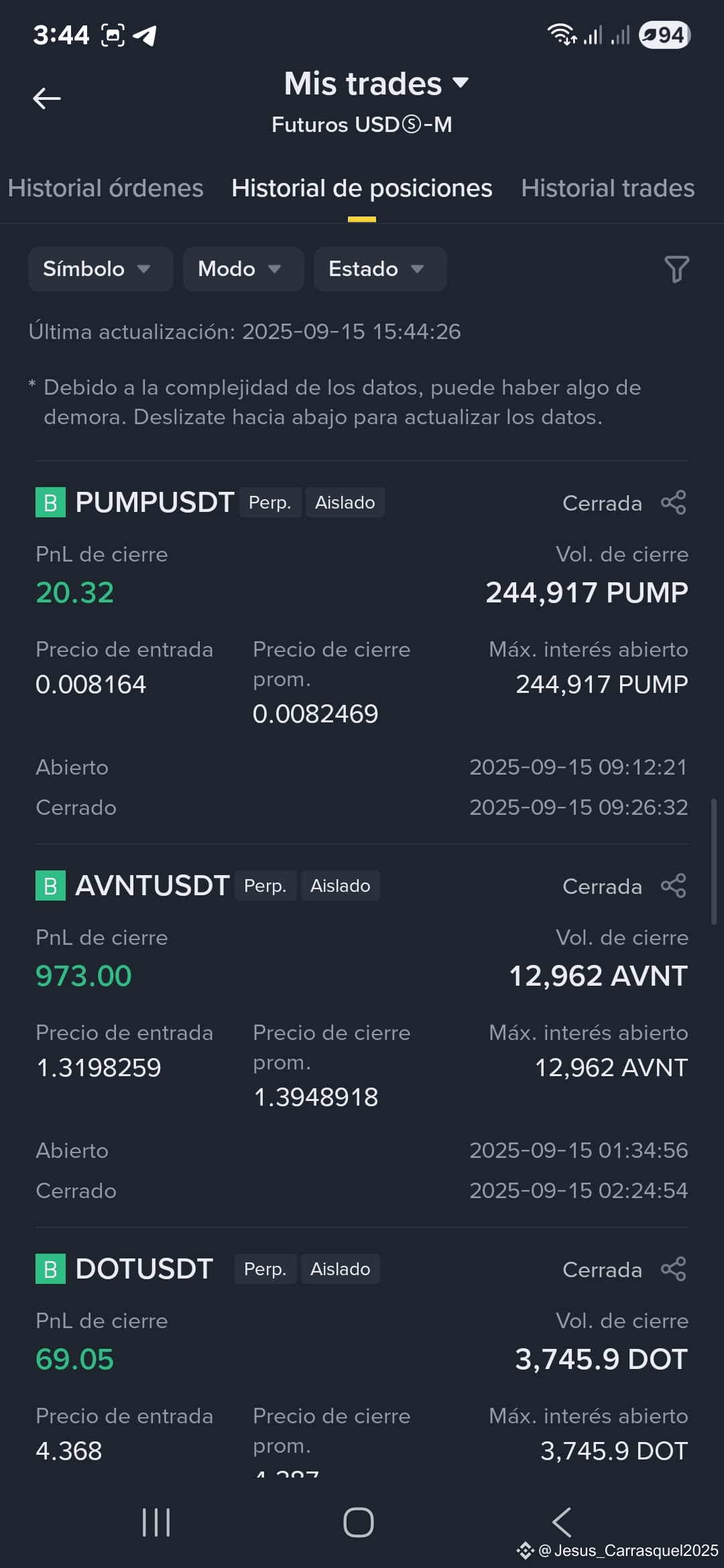Tap close time 2025-09-15 09:26:32
724x1568 pixels.
pyautogui.click(x=579, y=807)
